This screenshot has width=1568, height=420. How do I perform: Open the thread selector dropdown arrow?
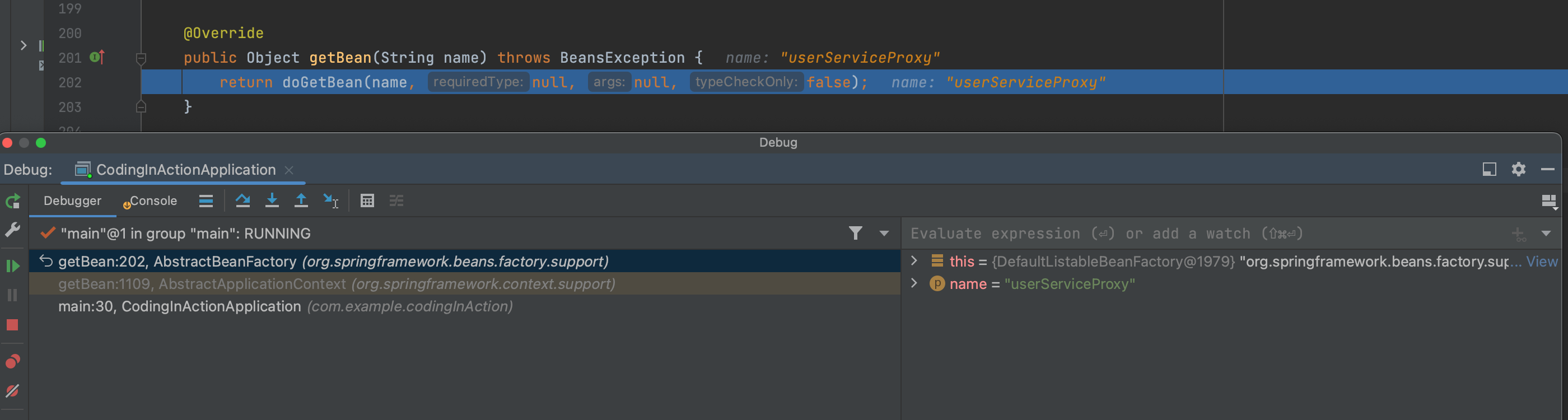click(884, 233)
